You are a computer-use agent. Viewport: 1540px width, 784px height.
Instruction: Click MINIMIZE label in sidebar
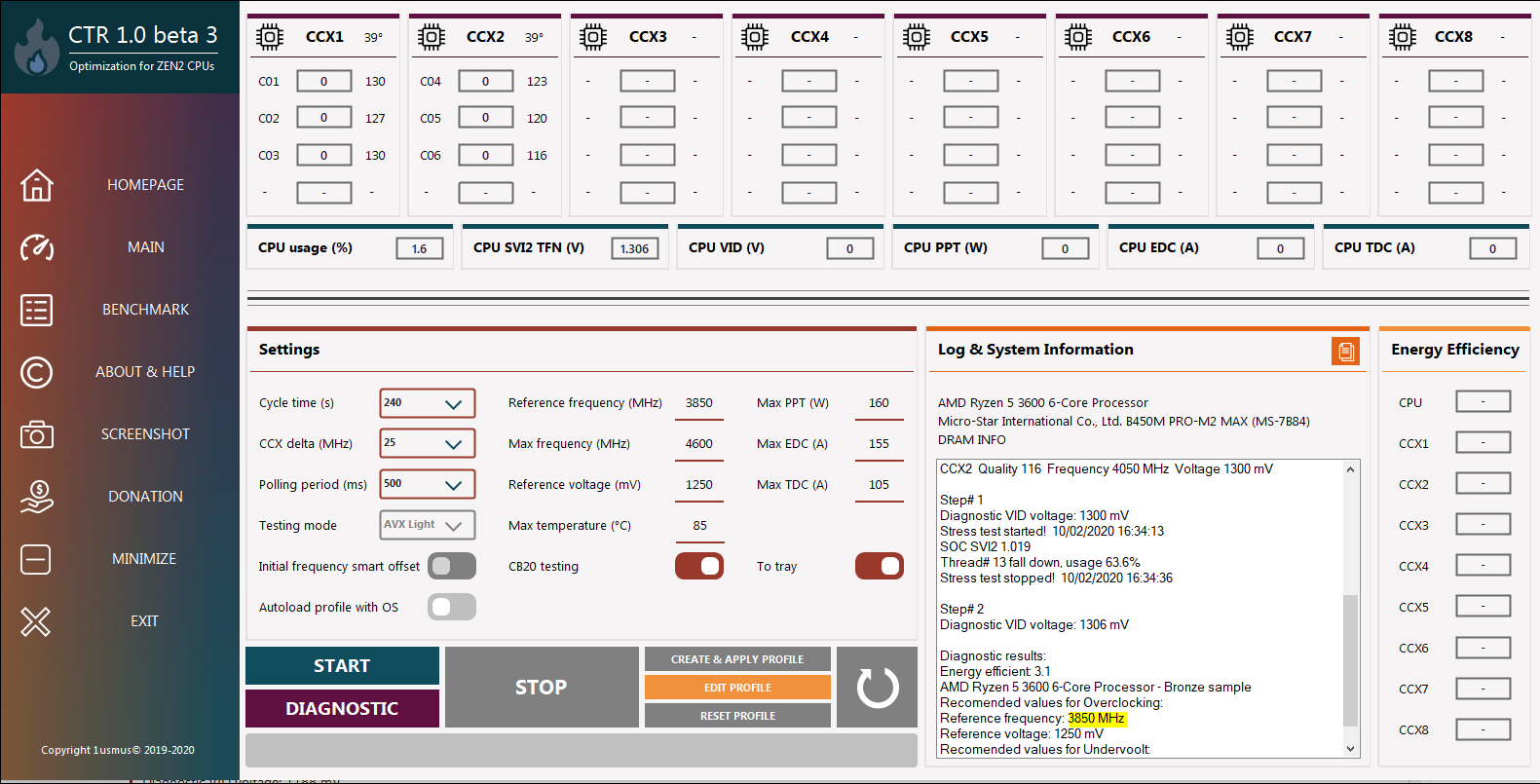(144, 559)
